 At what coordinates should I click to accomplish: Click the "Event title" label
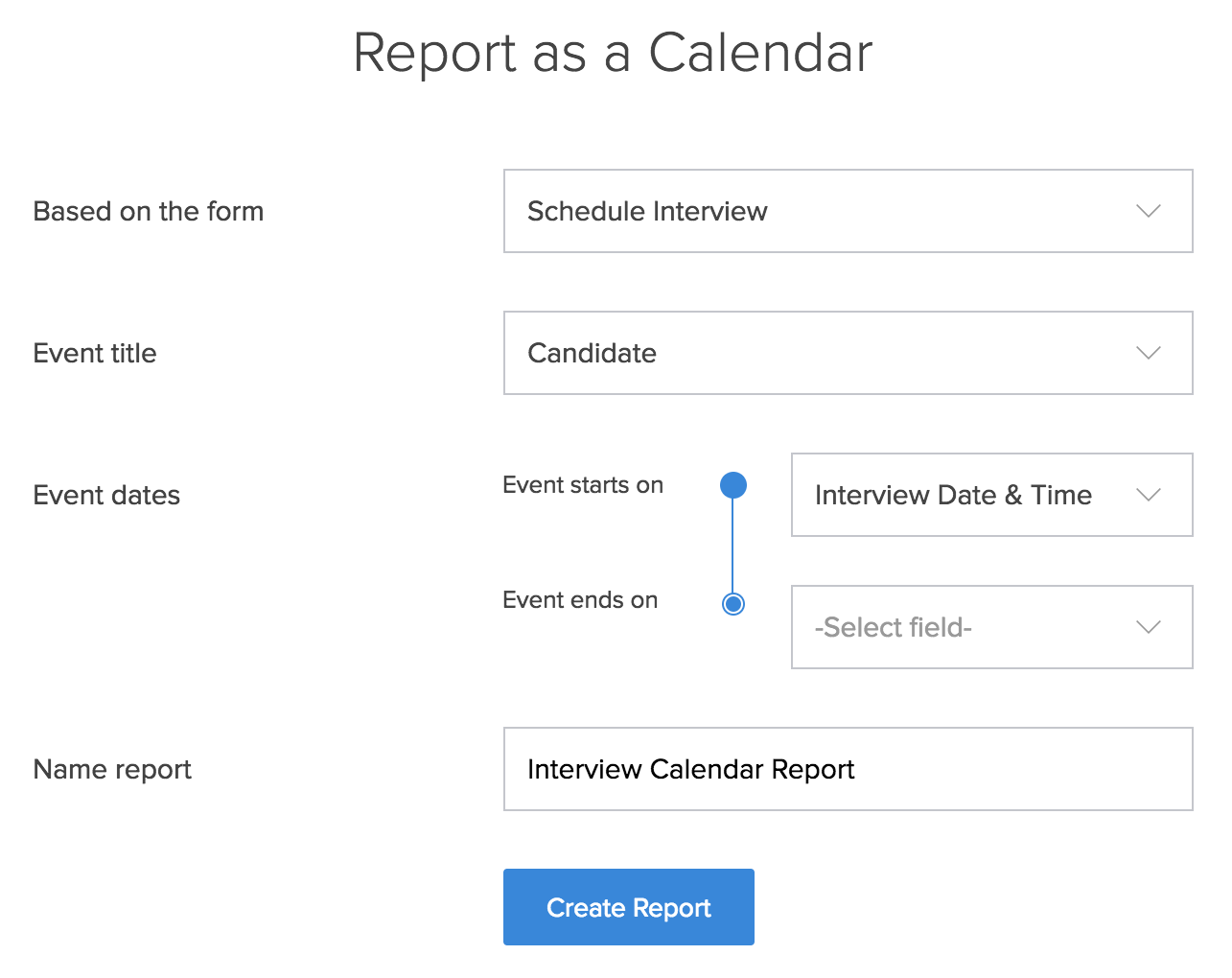pos(95,353)
